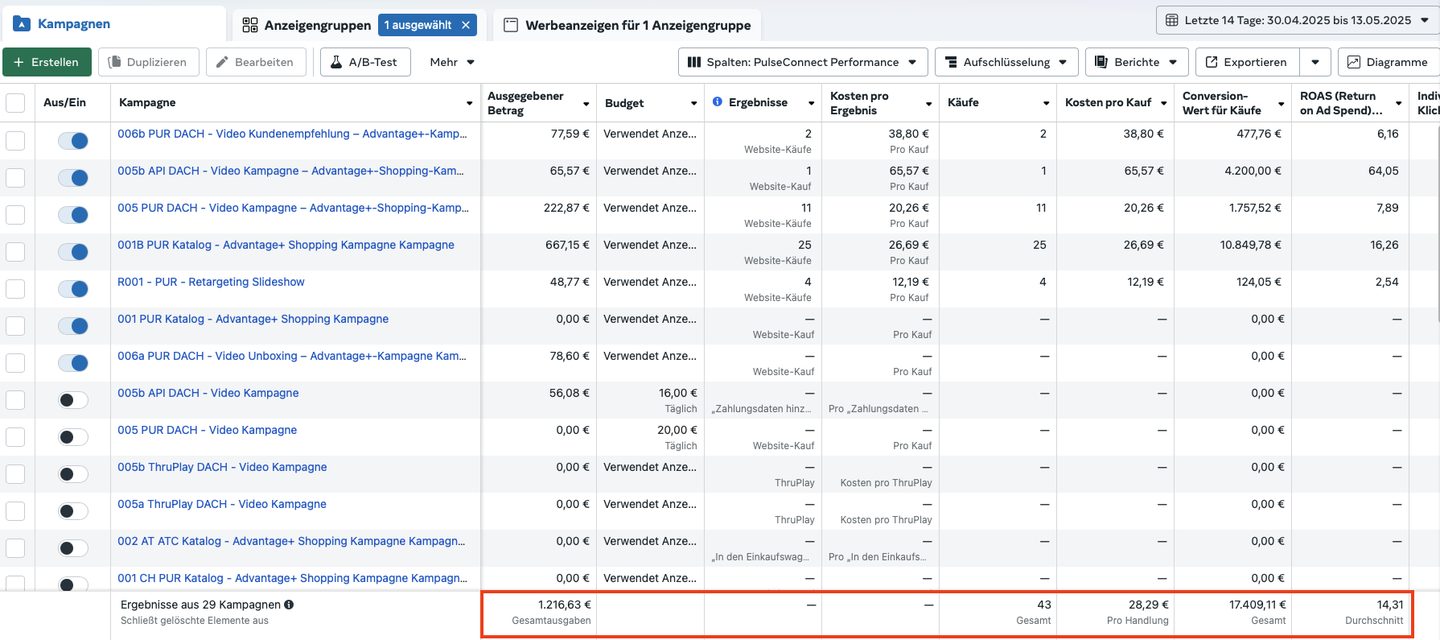Open the Aufschlüsselung dropdown
This screenshot has height=640, width=1440.
coord(1007,62)
